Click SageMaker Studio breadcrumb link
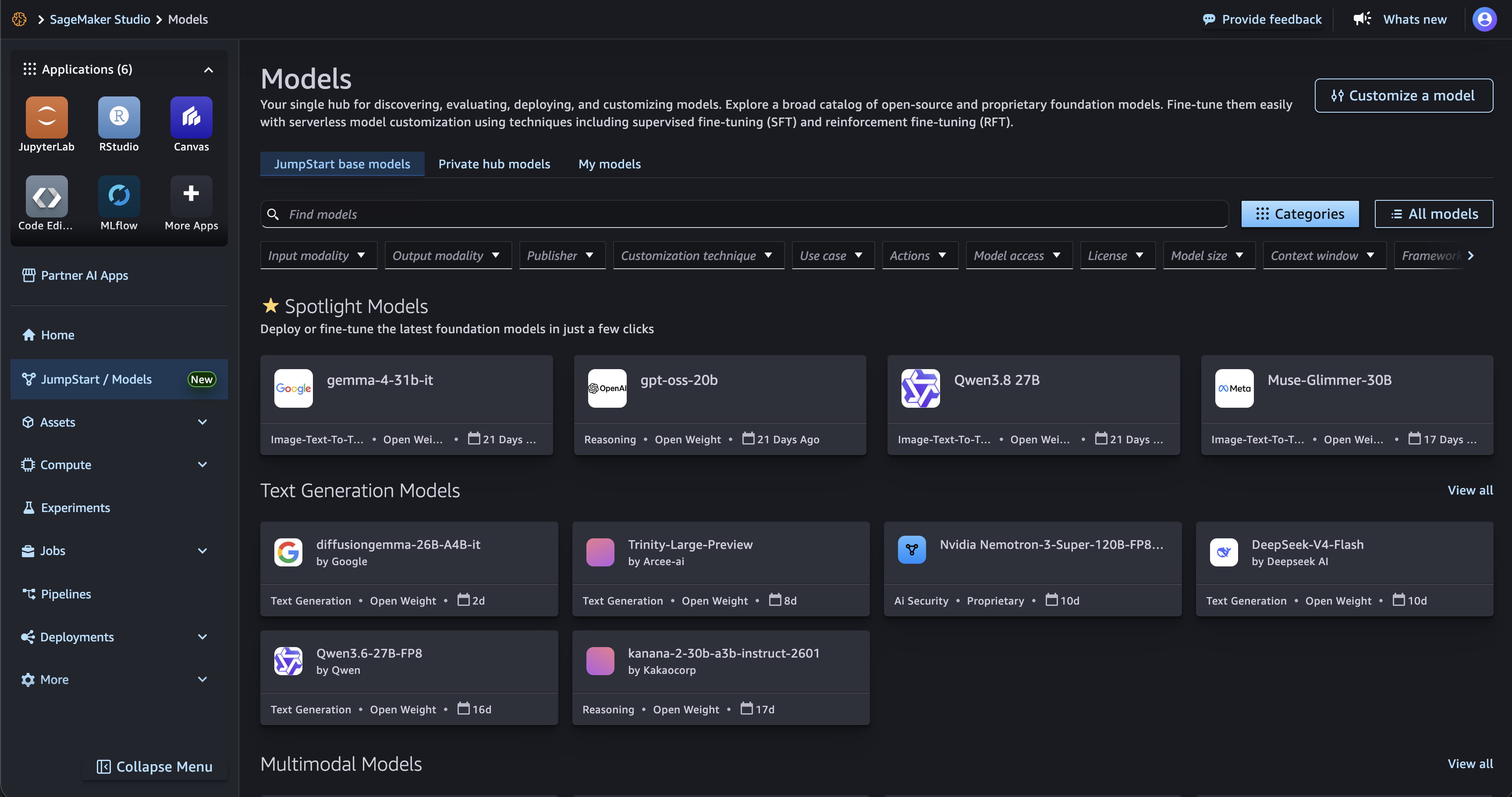This screenshot has width=1512, height=797. tap(100, 19)
